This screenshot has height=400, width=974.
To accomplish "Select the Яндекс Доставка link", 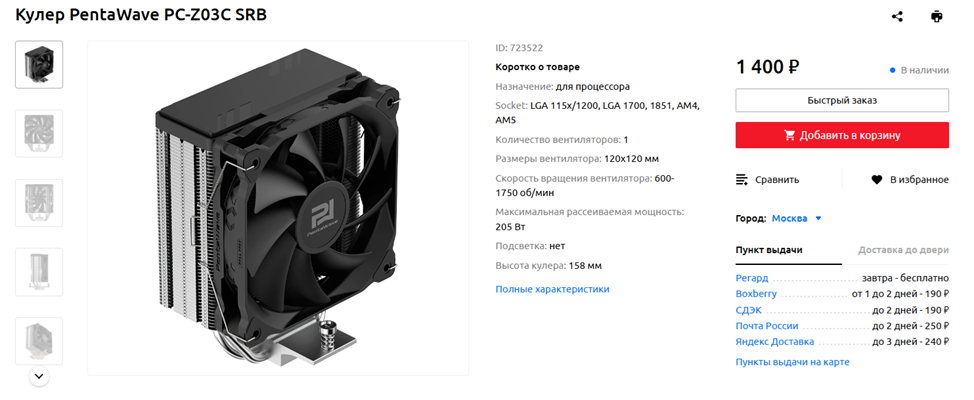I will [775, 342].
